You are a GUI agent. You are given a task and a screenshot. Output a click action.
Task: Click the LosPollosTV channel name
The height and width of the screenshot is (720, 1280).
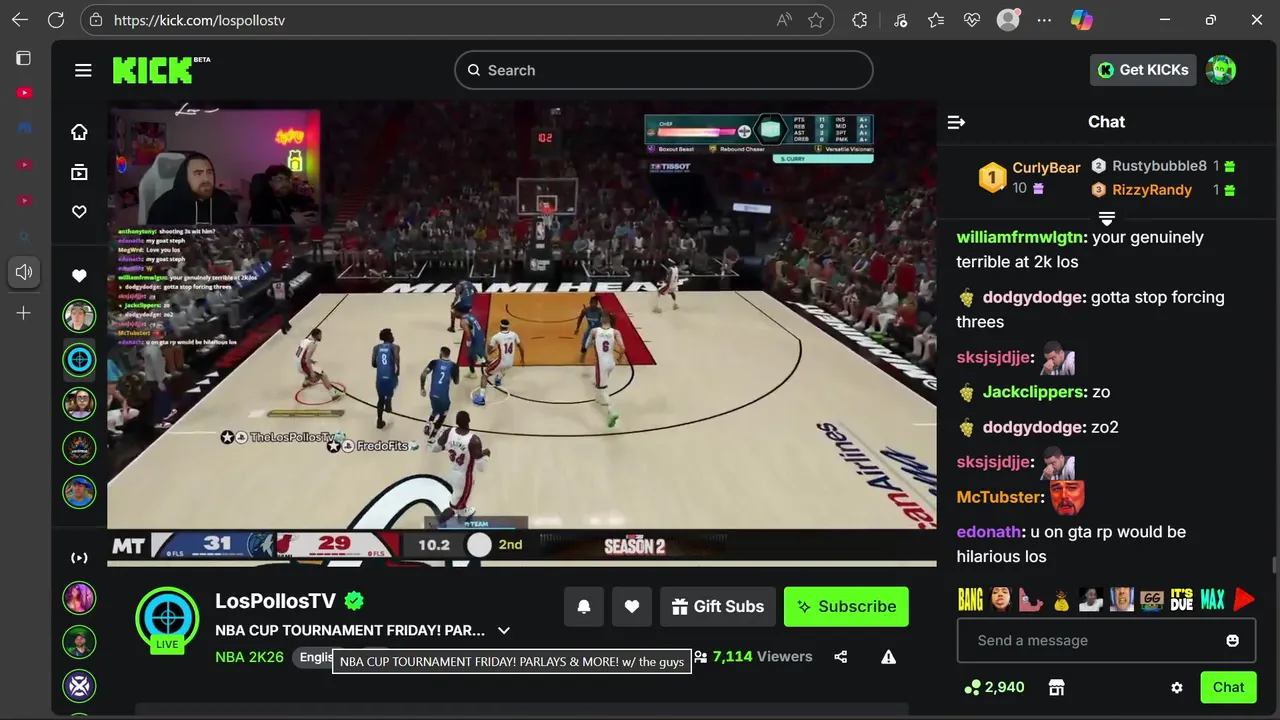coord(276,600)
